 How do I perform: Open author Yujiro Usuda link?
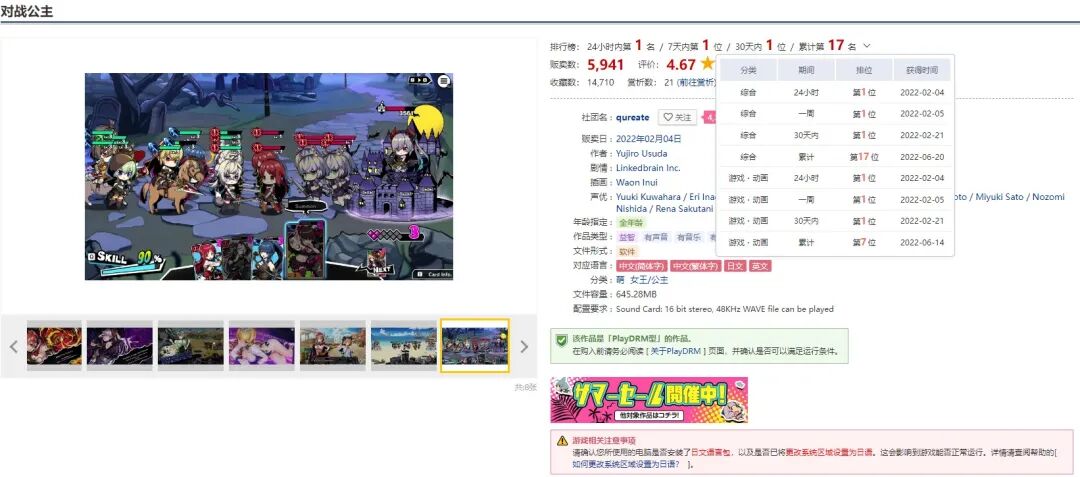pyautogui.click(x=641, y=153)
